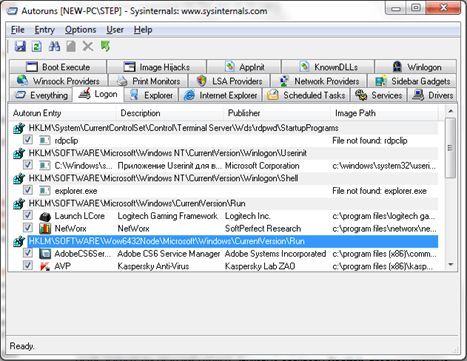Click the vertical scrollbar thumb

coord(450,147)
